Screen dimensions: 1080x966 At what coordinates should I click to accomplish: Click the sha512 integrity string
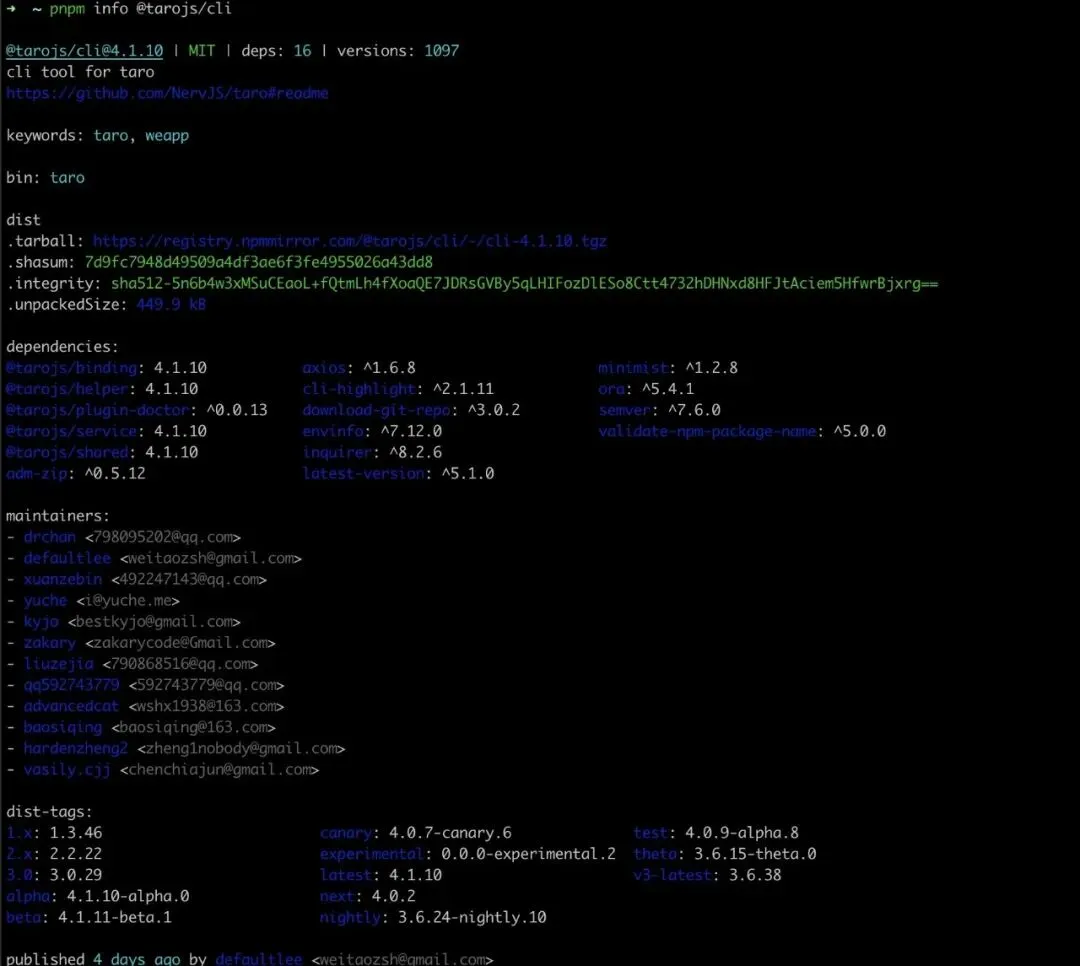pyautogui.click(x=525, y=284)
